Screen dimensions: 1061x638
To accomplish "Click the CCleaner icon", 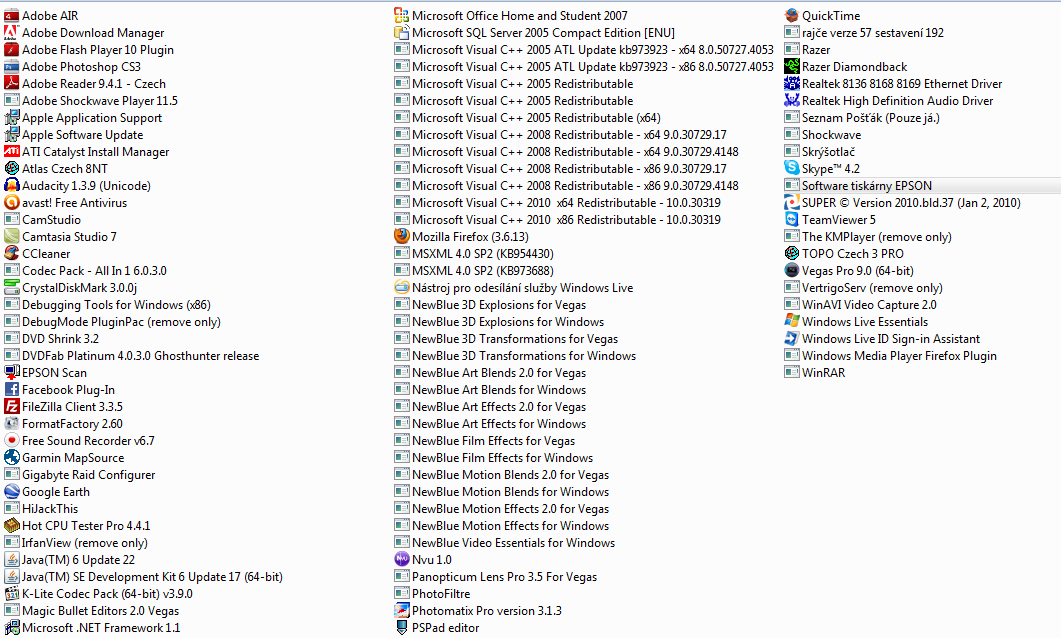I will pos(12,253).
